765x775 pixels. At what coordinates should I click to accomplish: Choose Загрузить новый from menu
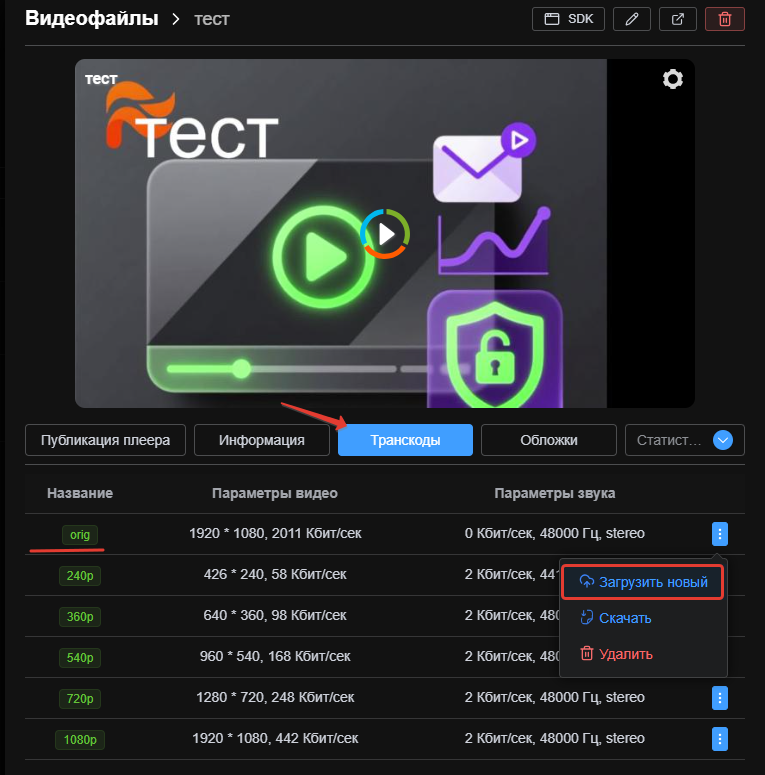coord(642,582)
